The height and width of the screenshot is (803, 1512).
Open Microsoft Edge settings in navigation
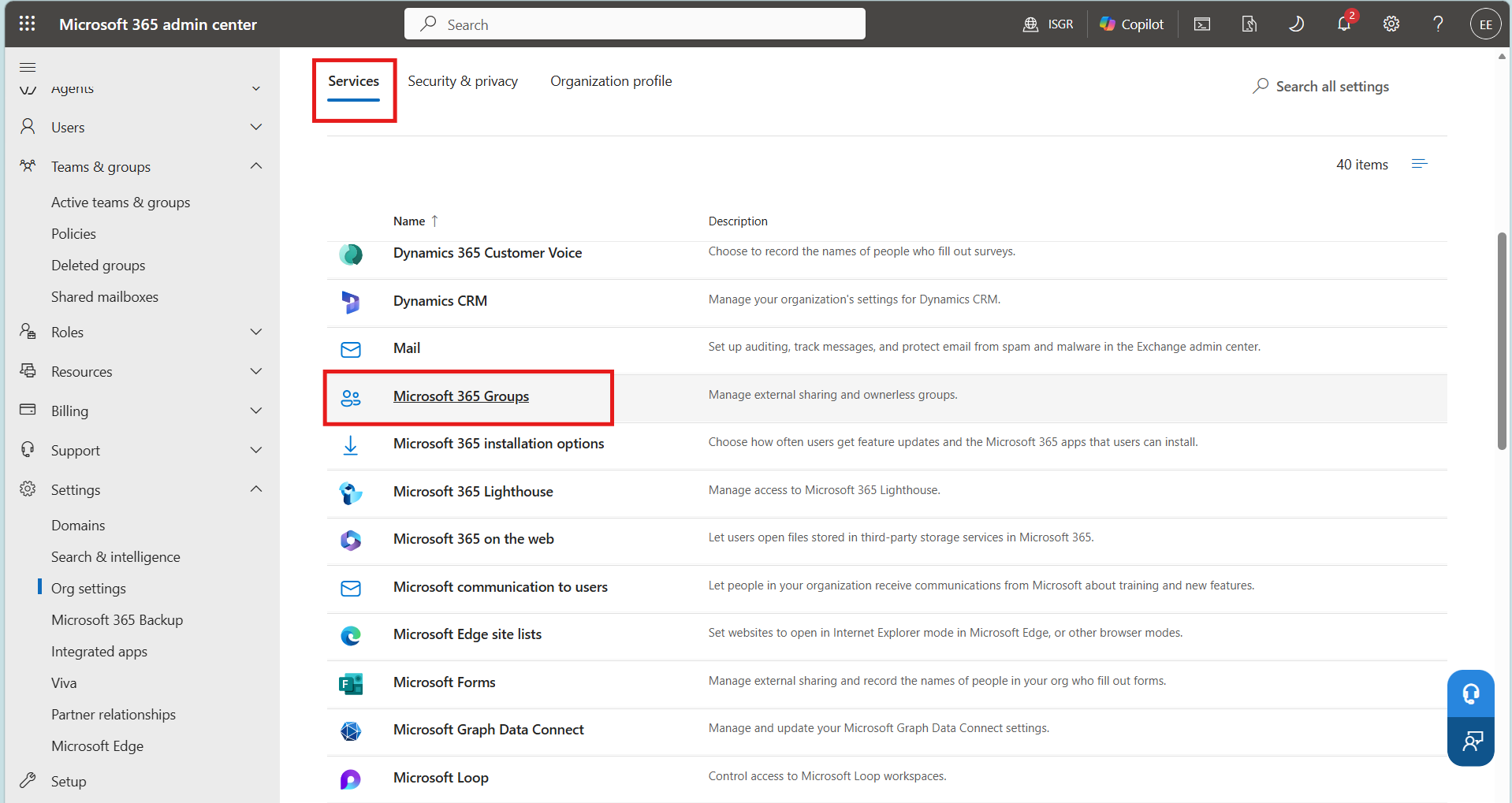[x=98, y=746]
